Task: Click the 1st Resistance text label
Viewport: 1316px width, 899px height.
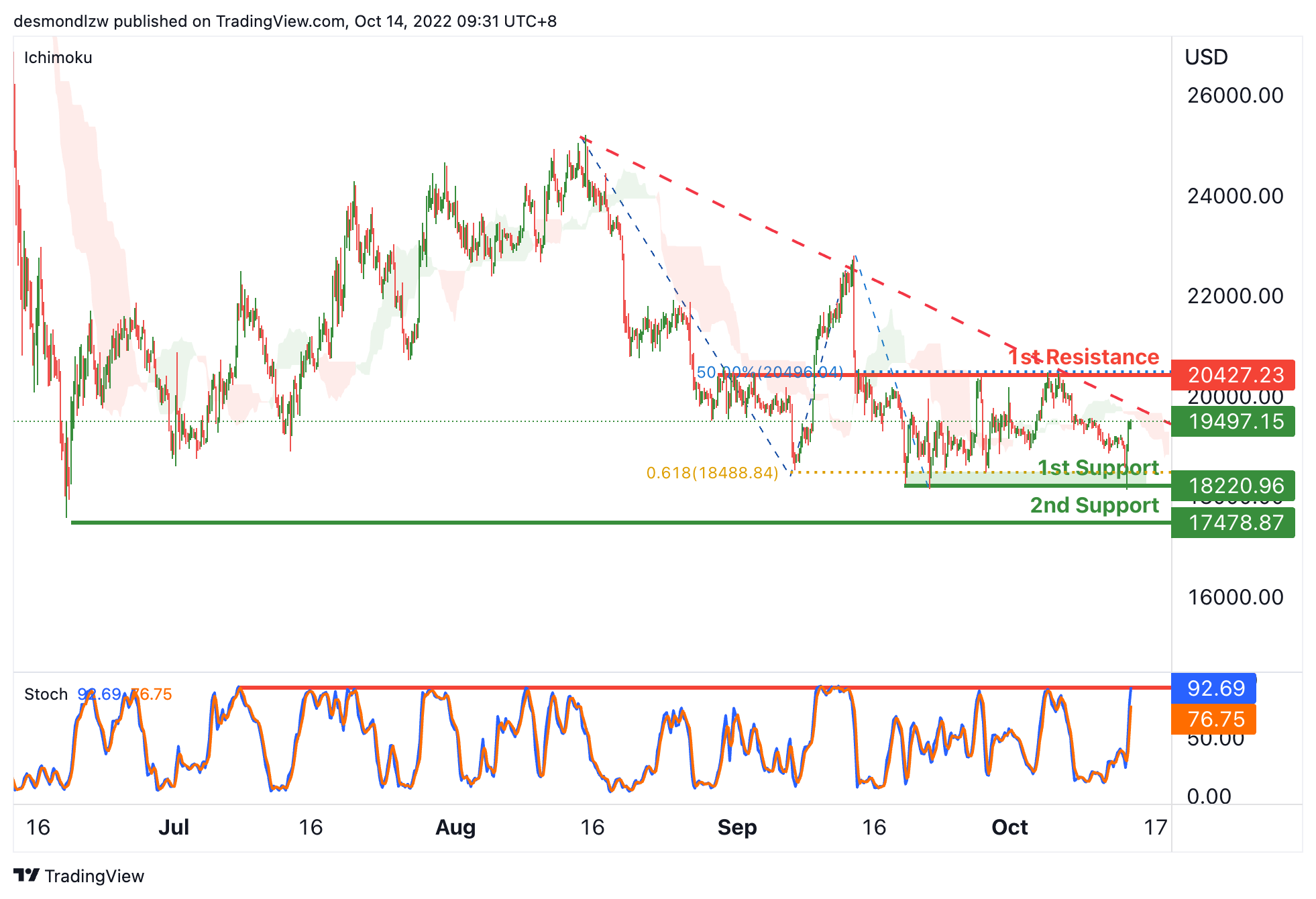Action: coord(1084,357)
